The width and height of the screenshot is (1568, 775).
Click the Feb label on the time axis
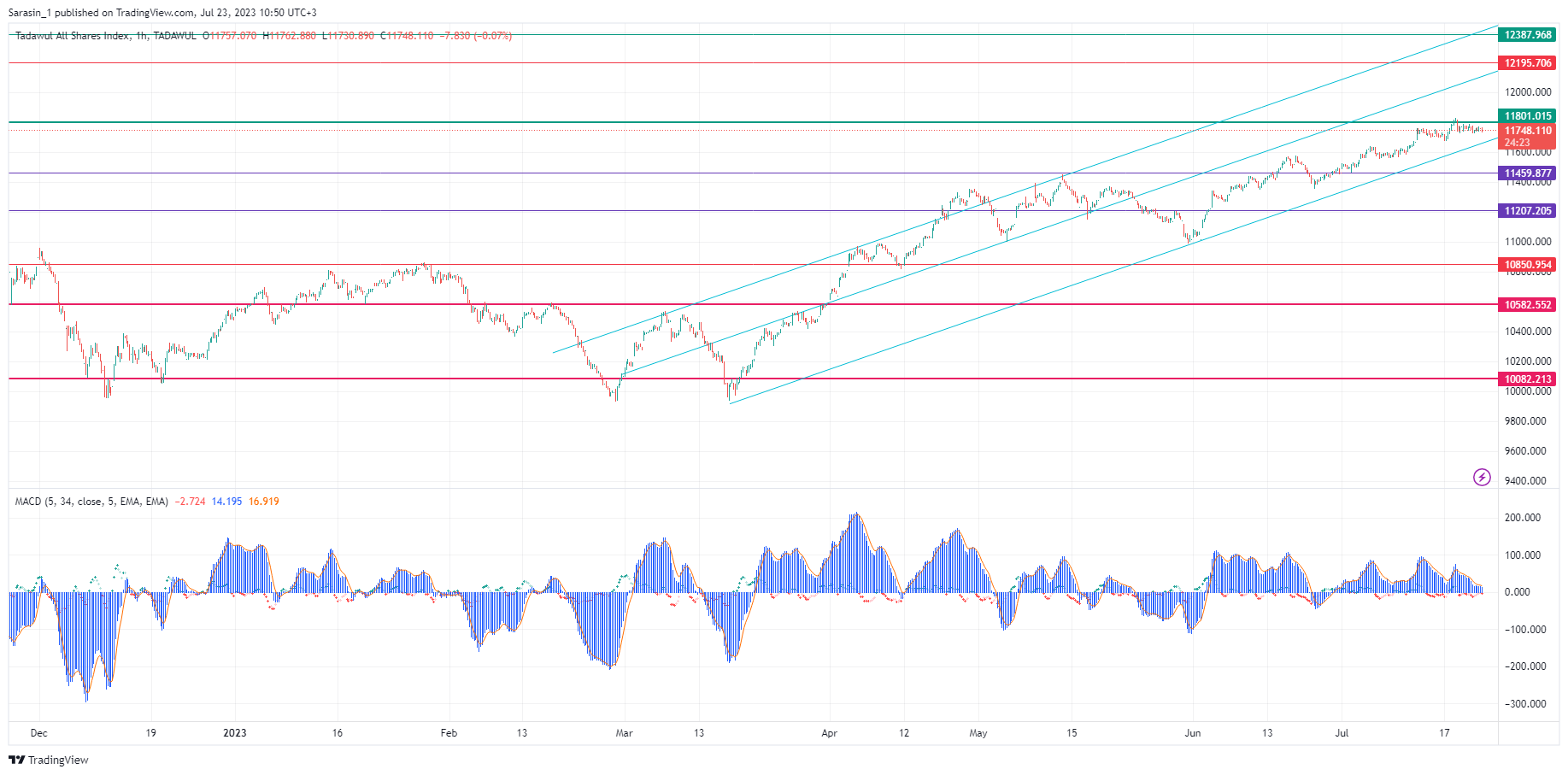tap(449, 733)
